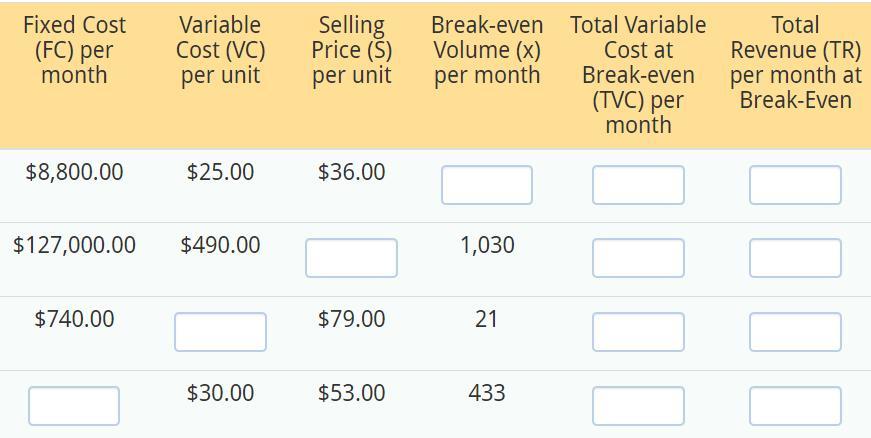
Task: Click Total Revenue input in 433 volume row
Action: [x=795, y=406]
